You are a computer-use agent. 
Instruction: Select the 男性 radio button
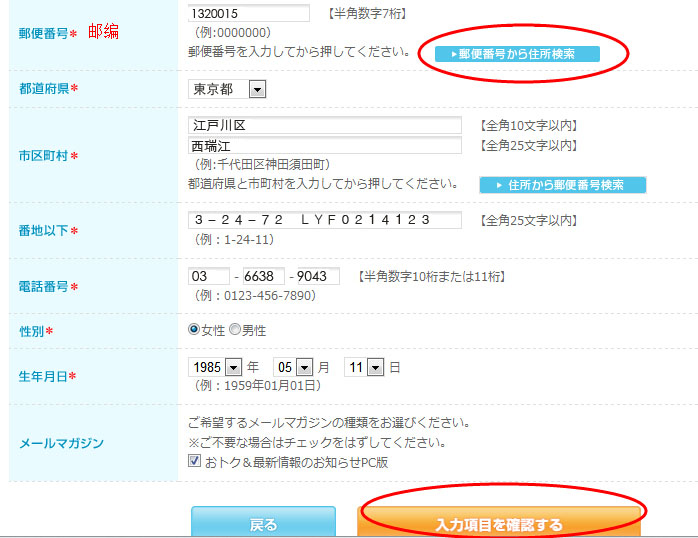[x=235, y=329]
